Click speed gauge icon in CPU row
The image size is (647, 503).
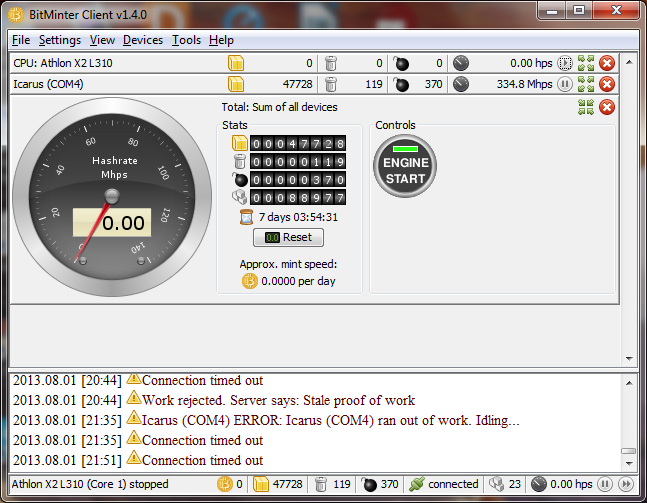[x=461, y=63]
